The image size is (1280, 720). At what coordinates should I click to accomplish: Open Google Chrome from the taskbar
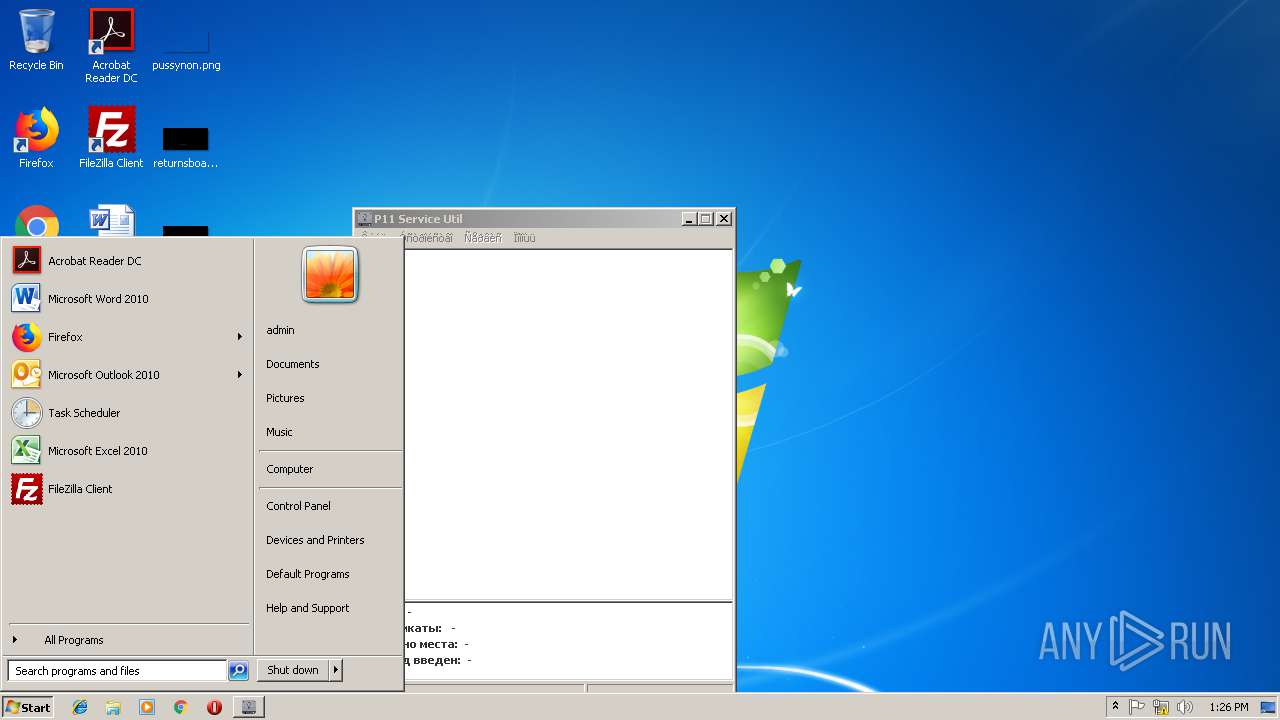[x=180, y=707]
